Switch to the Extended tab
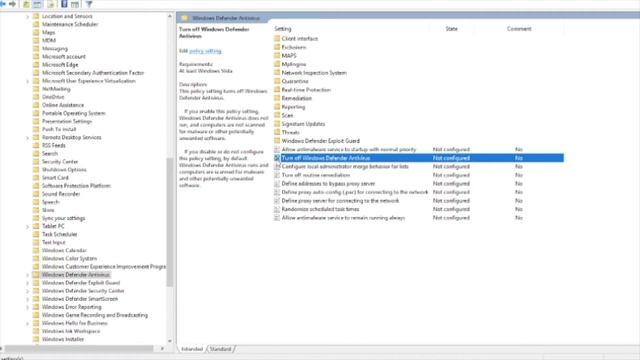640x360 pixels. pos(192,349)
